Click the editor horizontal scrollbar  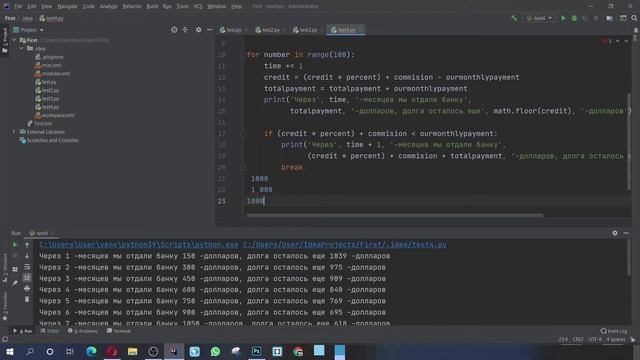click(395, 215)
